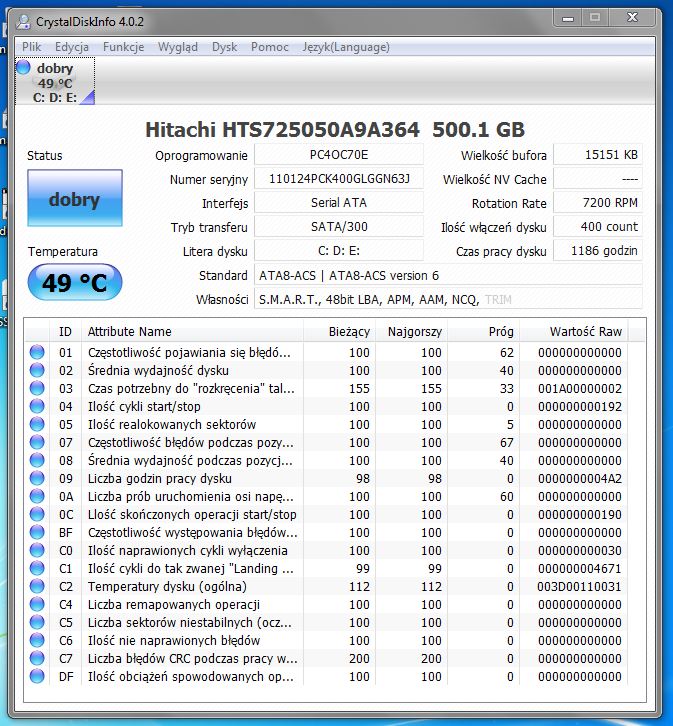Click the firmware field PC4OC70E
Image resolution: width=673 pixels, height=726 pixels.
(x=339, y=155)
